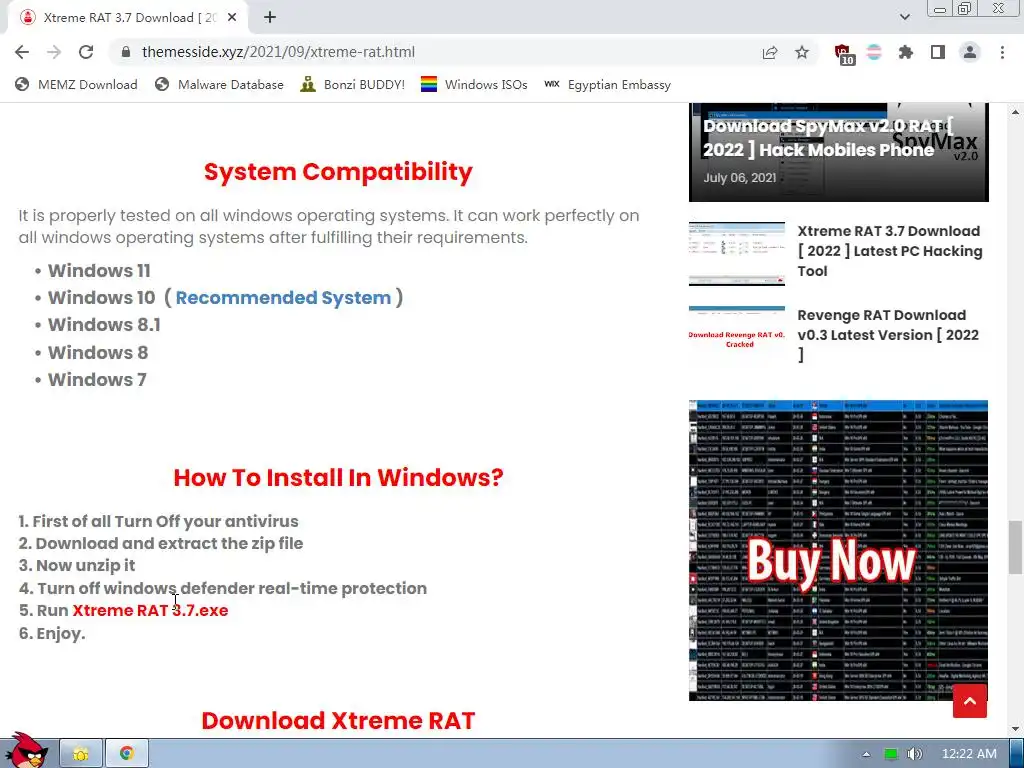This screenshot has height=768, width=1024.
Task: Click July 06, 2021 date text
Action: pos(740,178)
